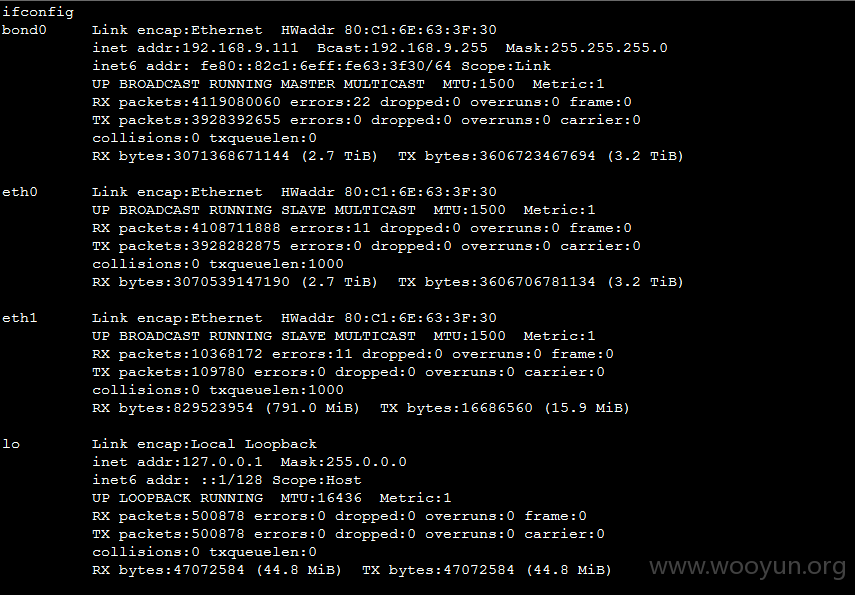Click bond0 HWaddr 80:C1:6E:63:3F:30

[420, 30]
